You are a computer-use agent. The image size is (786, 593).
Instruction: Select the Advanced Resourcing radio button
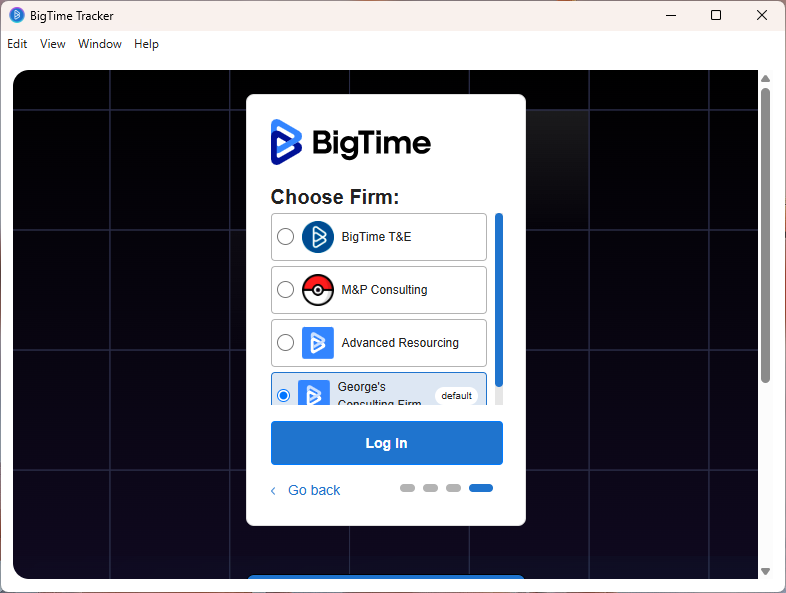click(x=285, y=343)
